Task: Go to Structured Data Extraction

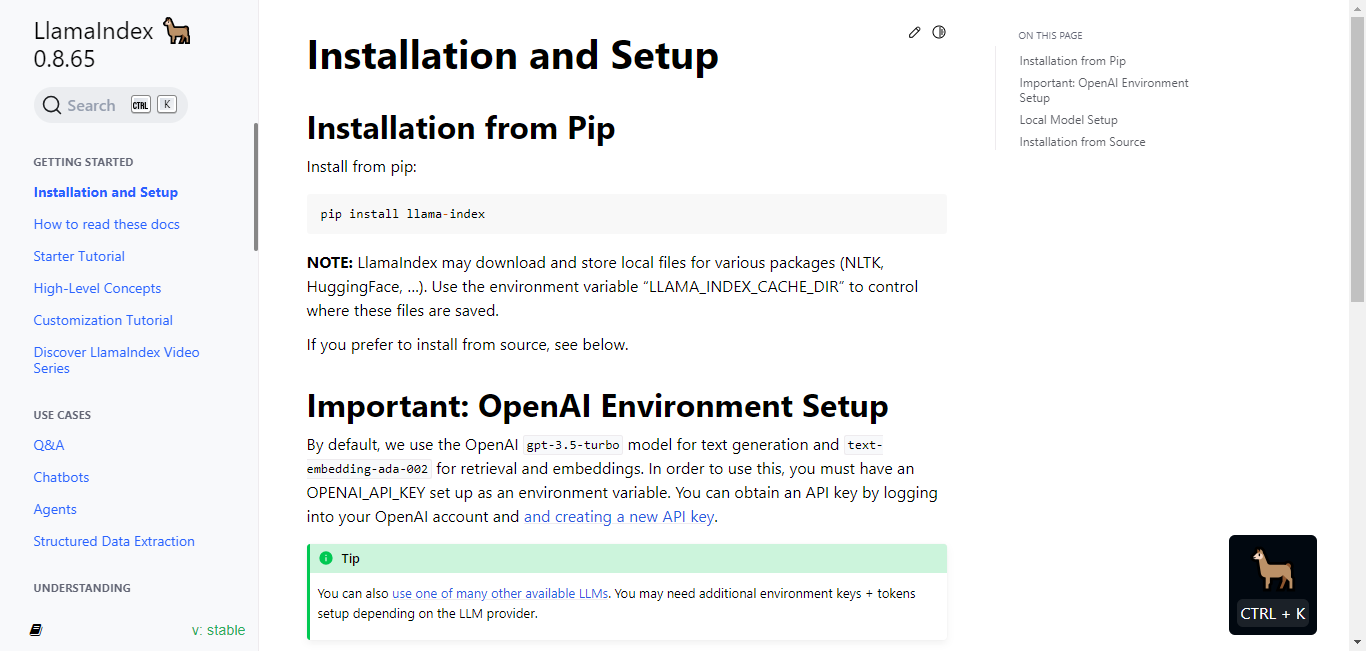Action: click(114, 541)
